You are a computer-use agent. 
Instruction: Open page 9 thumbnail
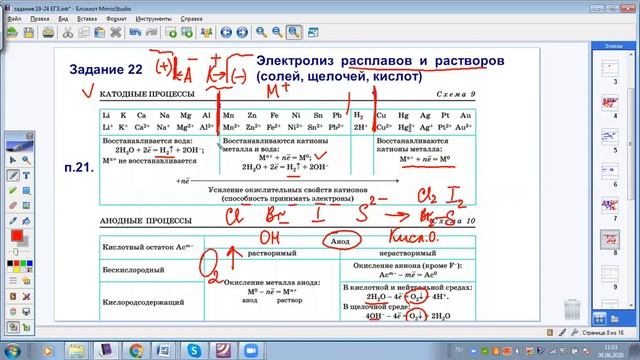tap(610, 273)
